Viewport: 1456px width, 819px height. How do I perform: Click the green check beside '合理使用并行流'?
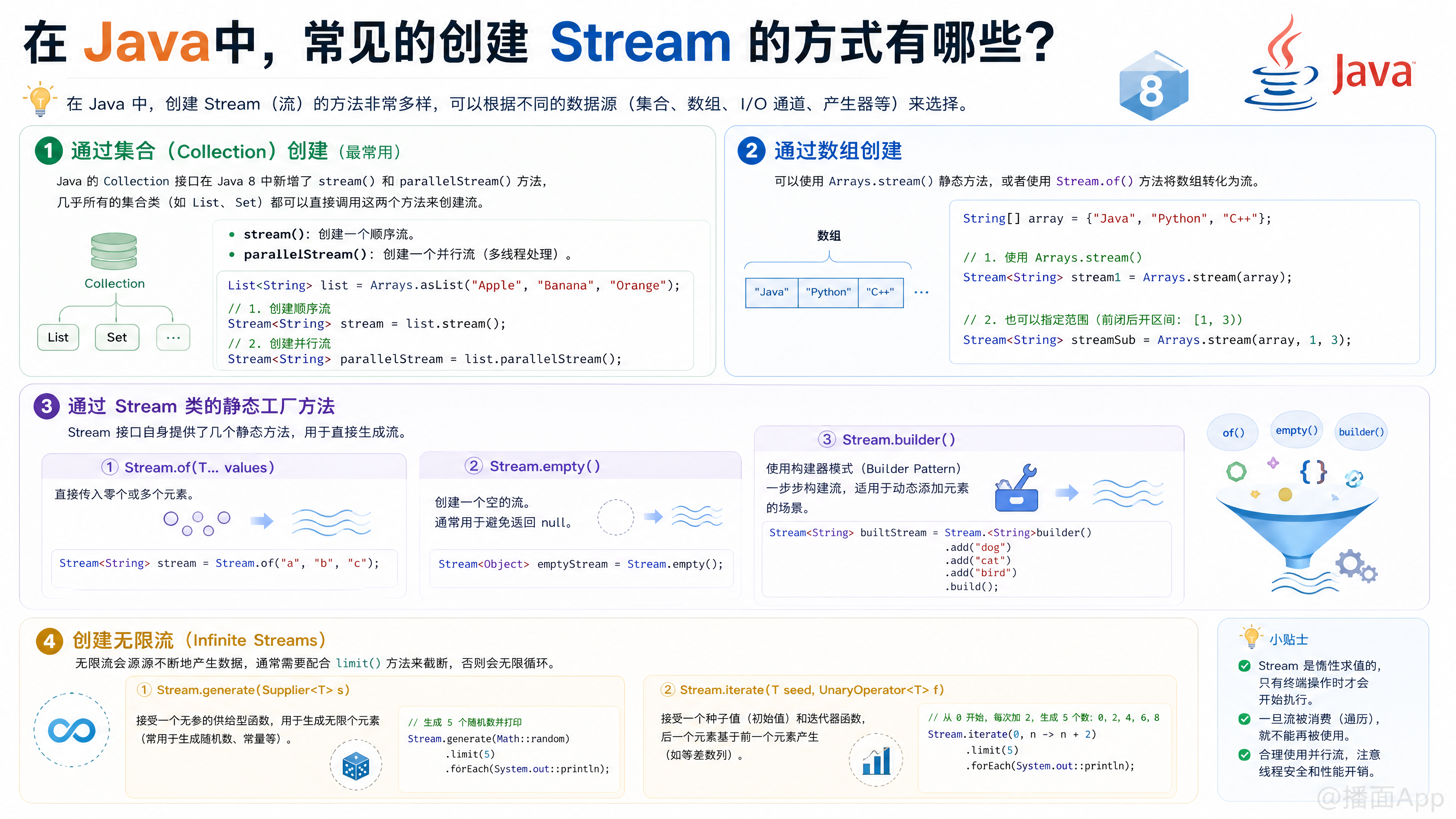pos(1244,755)
